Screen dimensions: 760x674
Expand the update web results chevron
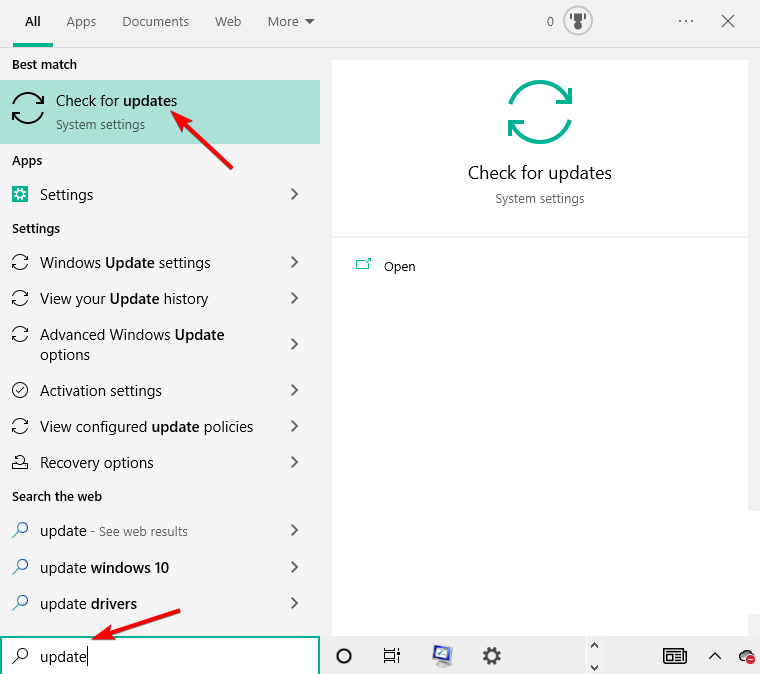[x=294, y=530]
